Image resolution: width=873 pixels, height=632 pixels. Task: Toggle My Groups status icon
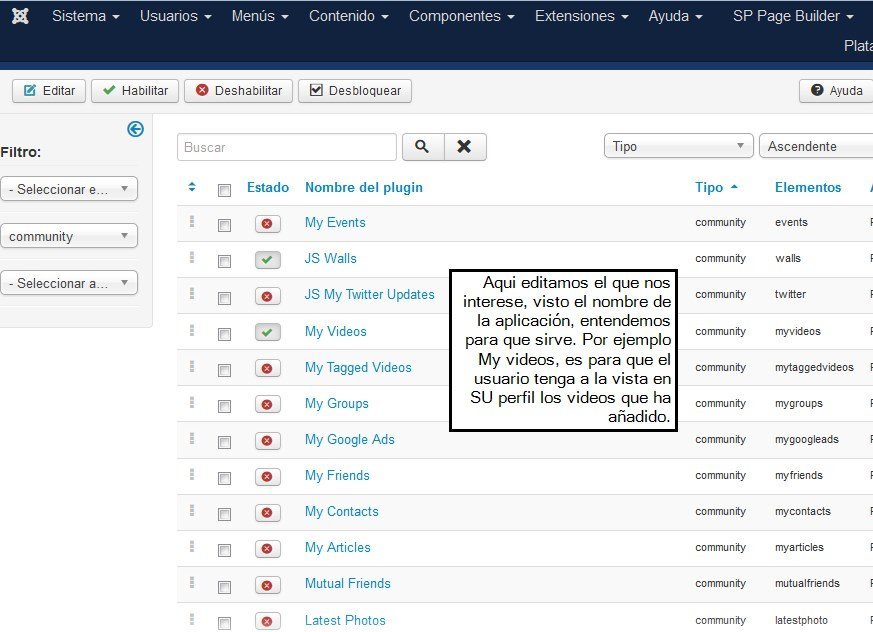[x=267, y=405]
